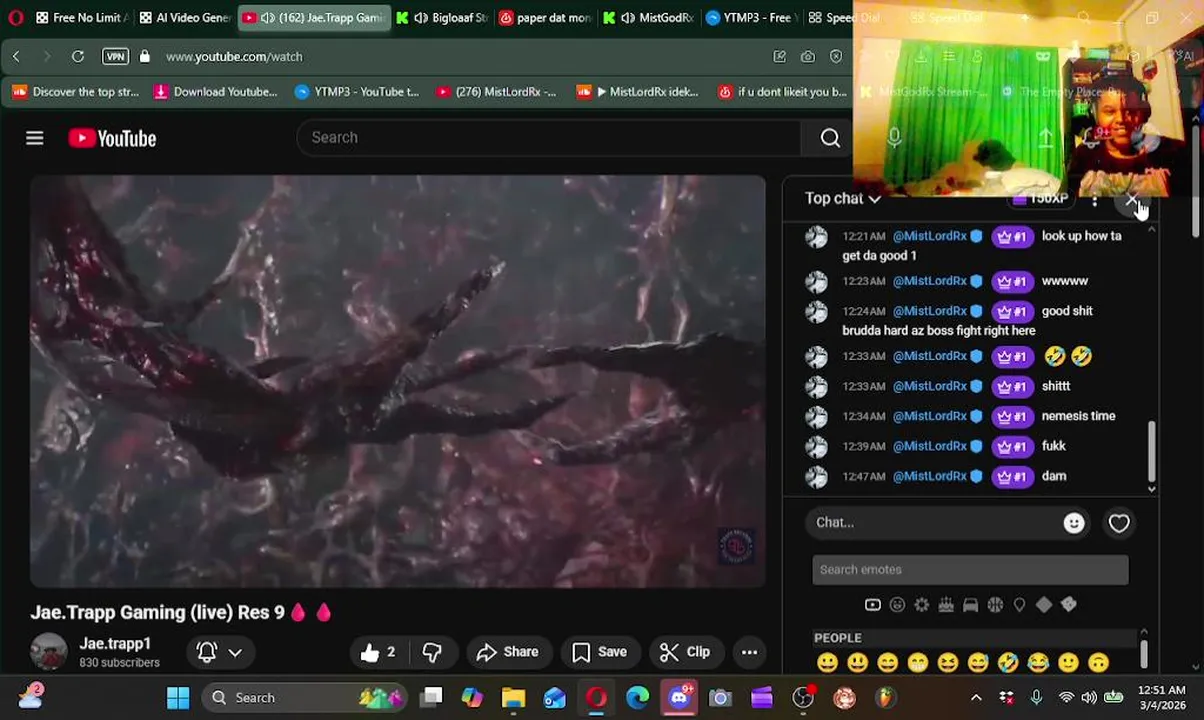Expand the Top chat dropdown
Image resolution: width=1204 pixels, height=720 pixels.
[842, 198]
